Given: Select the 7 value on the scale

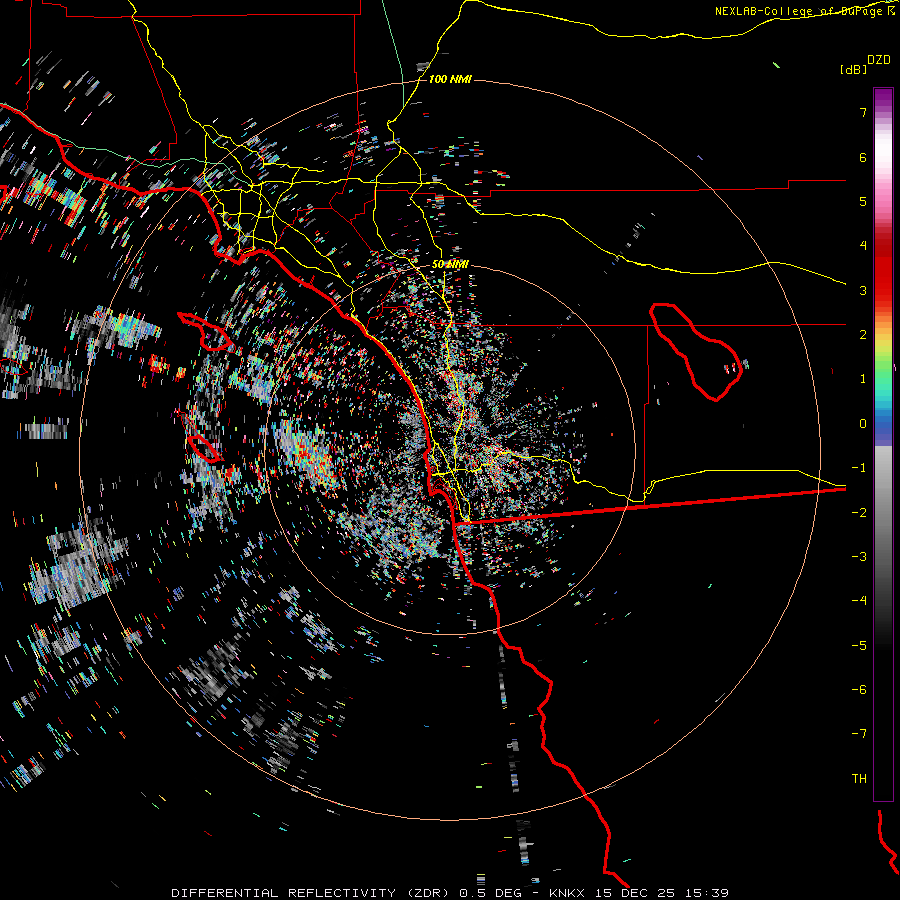Looking at the screenshot, I should (x=863, y=112).
